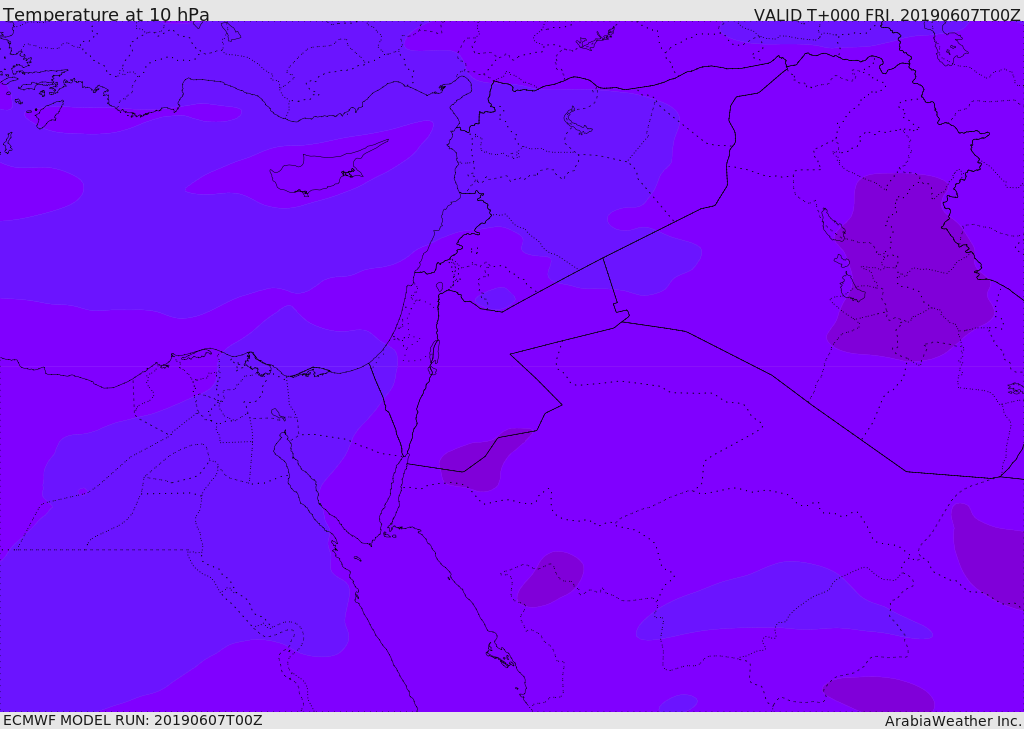The width and height of the screenshot is (1024, 729).
Task: Click the 'ArabiaWeather Inc.' credit text
Action: coord(953,721)
